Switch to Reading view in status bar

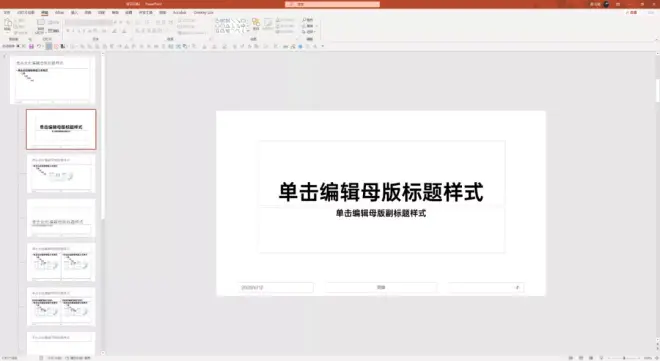(x=591, y=358)
